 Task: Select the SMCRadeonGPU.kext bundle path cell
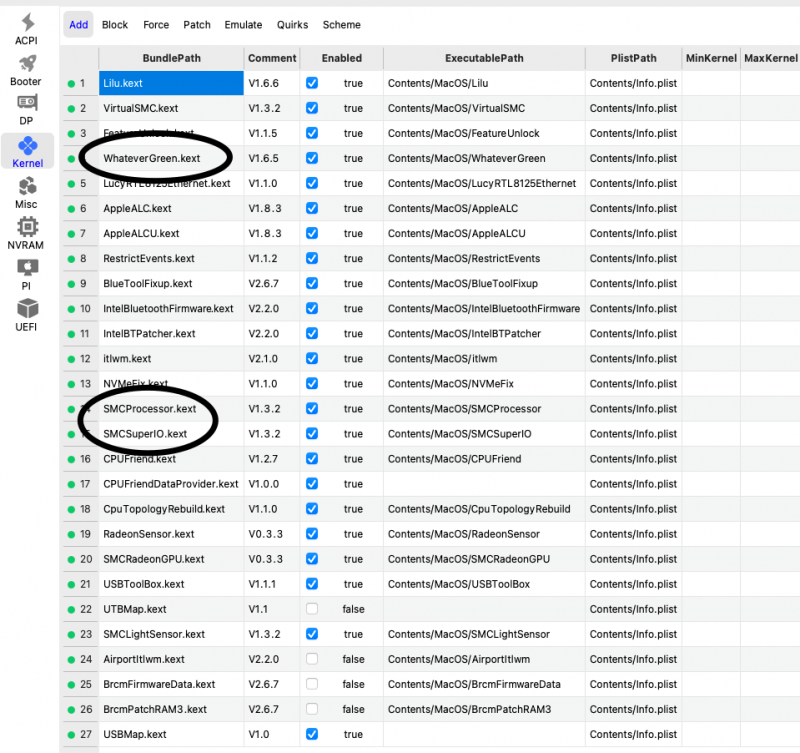coord(171,559)
